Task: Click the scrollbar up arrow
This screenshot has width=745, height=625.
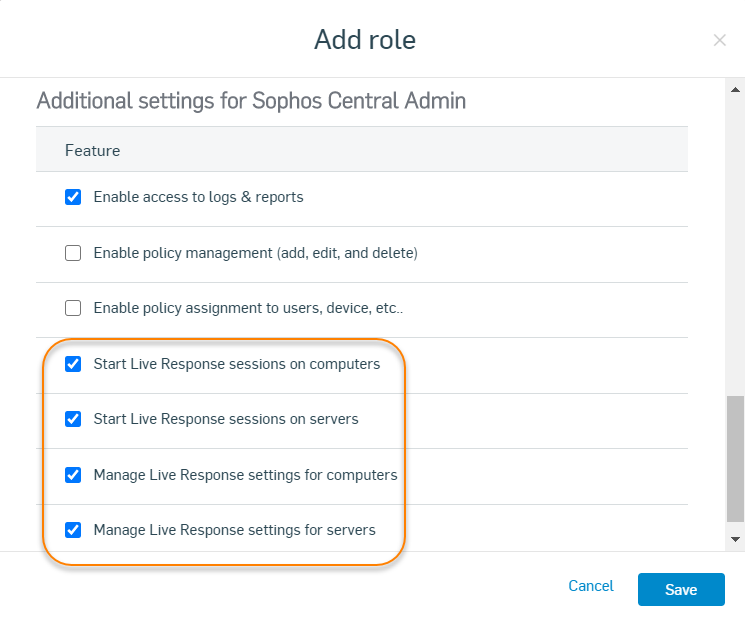Action: point(736,89)
